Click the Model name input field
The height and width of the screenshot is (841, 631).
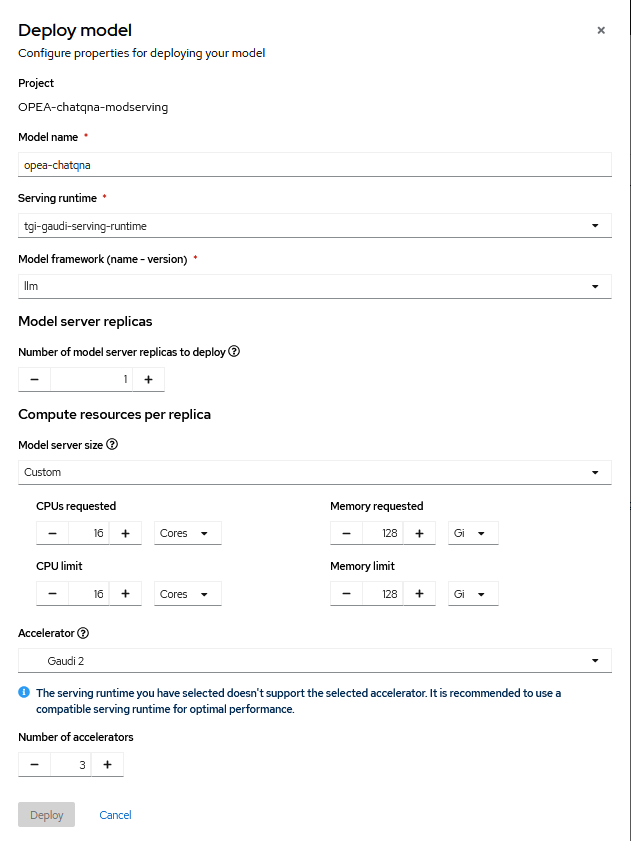(x=315, y=165)
